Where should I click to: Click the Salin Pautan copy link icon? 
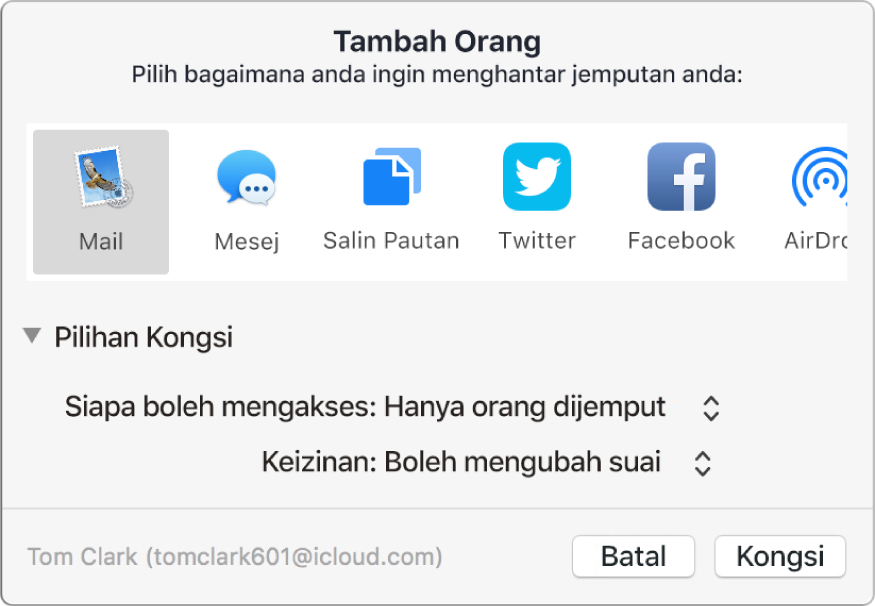(391, 177)
